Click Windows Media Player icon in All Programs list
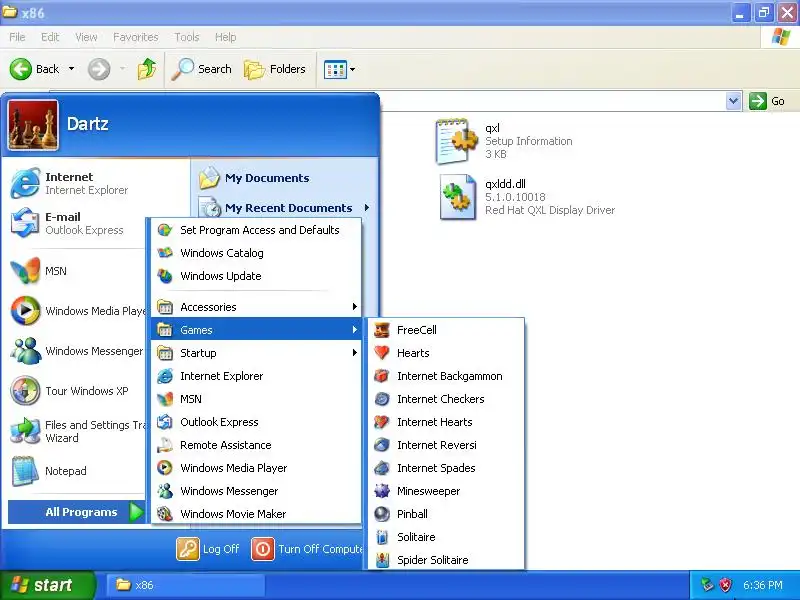 pos(164,467)
